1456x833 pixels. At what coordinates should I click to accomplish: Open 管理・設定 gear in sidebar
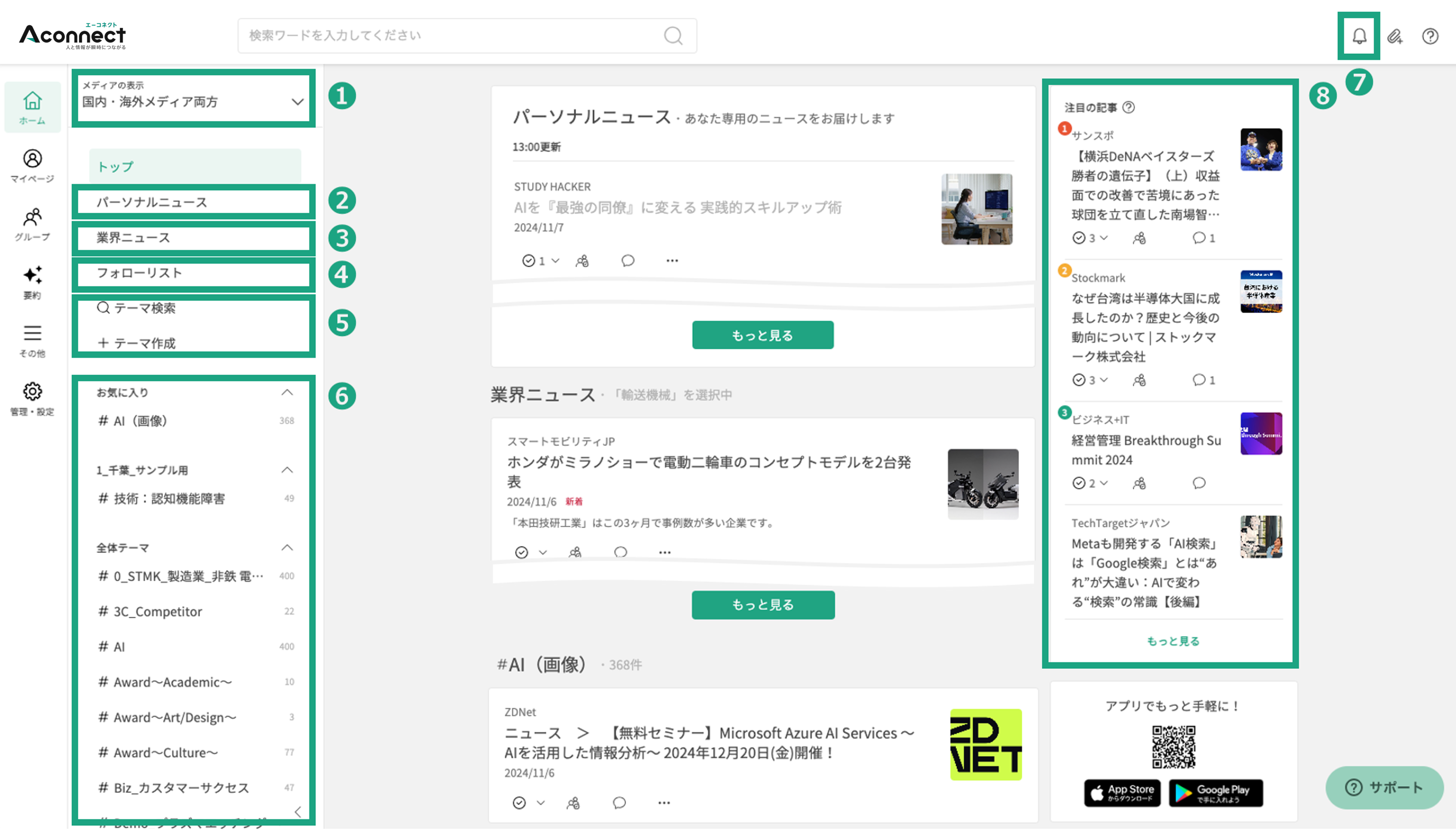tap(32, 399)
